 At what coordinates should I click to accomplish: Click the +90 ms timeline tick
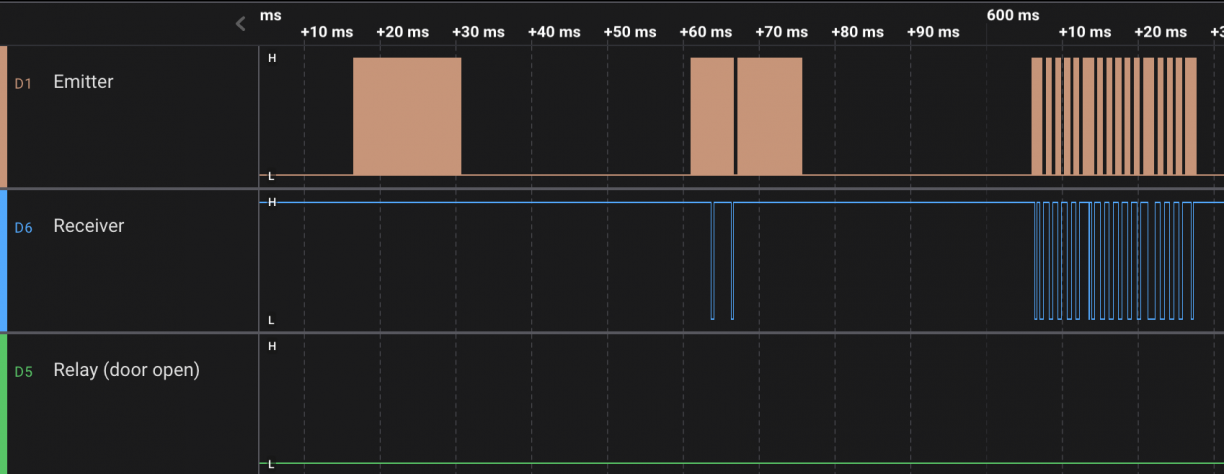933,32
